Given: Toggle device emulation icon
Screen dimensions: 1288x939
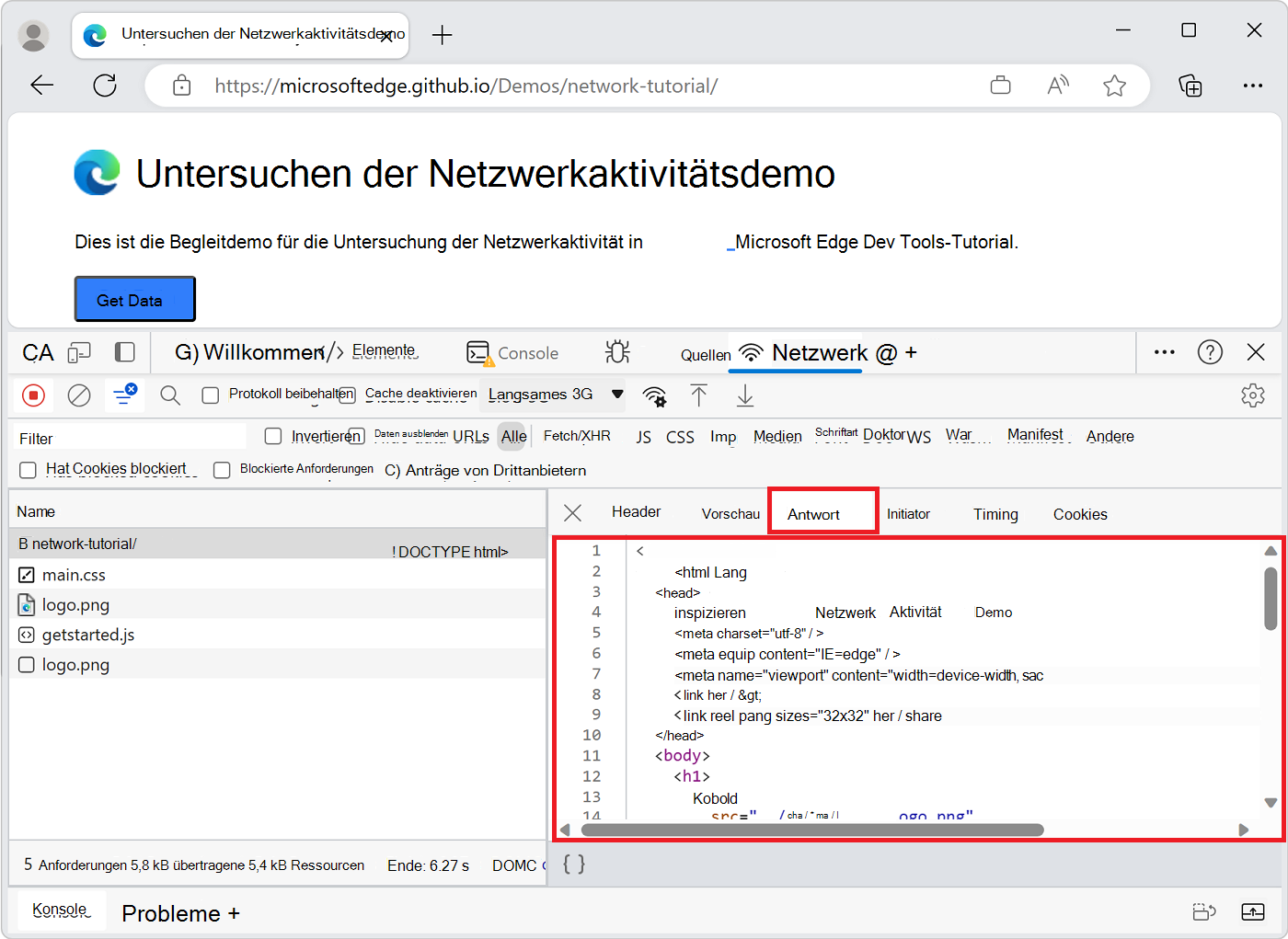Looking at the screenshot, I should tap(80, 353).
